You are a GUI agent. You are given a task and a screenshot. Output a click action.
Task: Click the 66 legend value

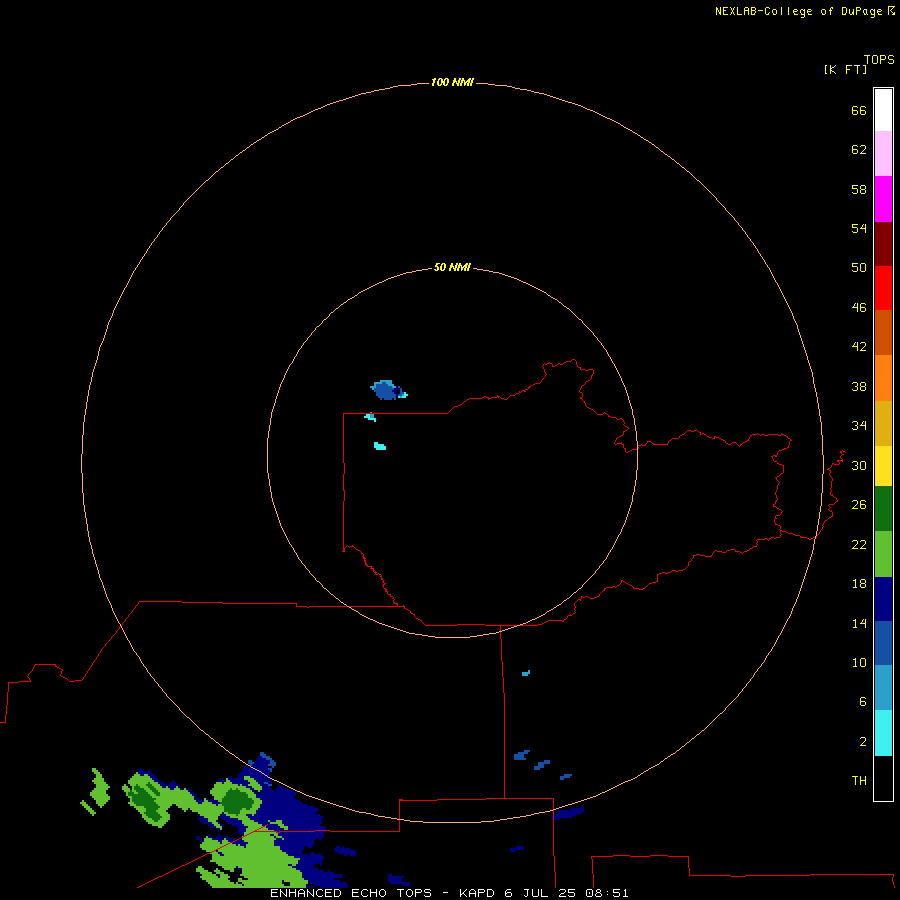[859, 110]
